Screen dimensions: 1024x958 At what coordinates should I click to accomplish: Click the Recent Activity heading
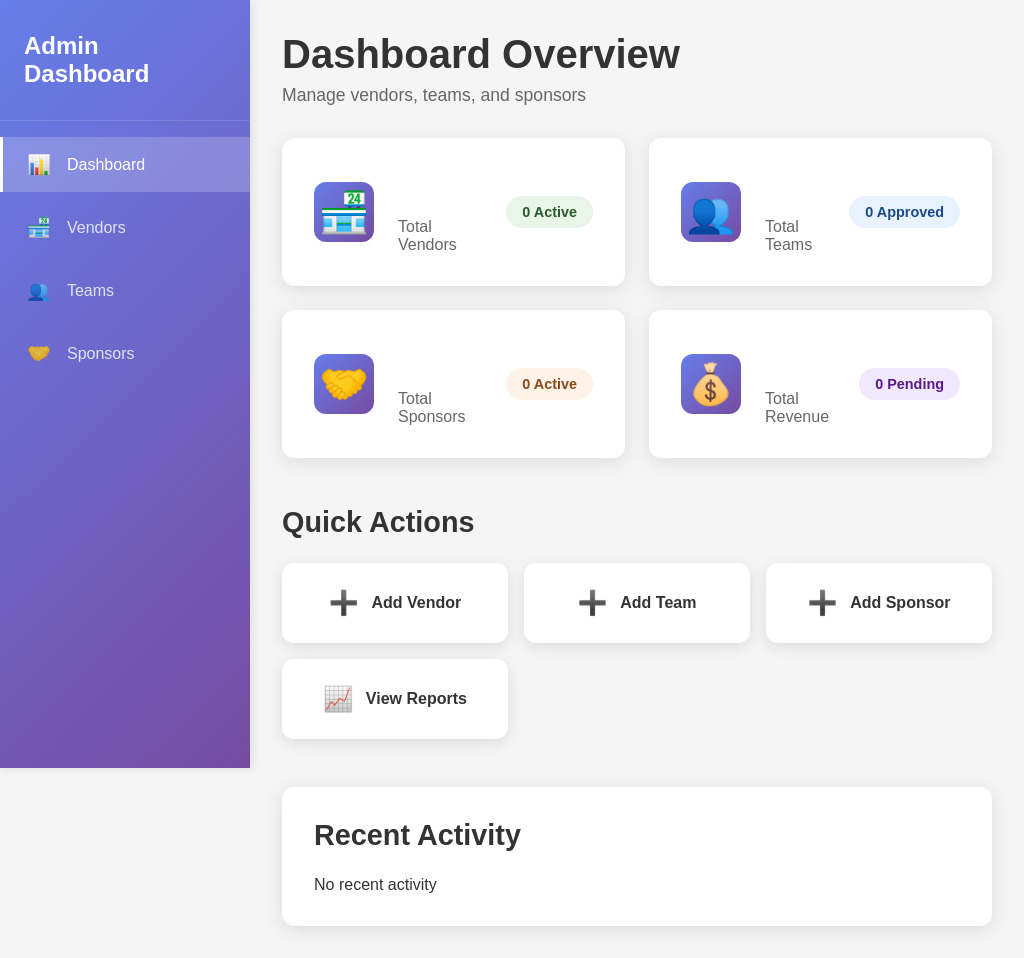tap(417, 835)
